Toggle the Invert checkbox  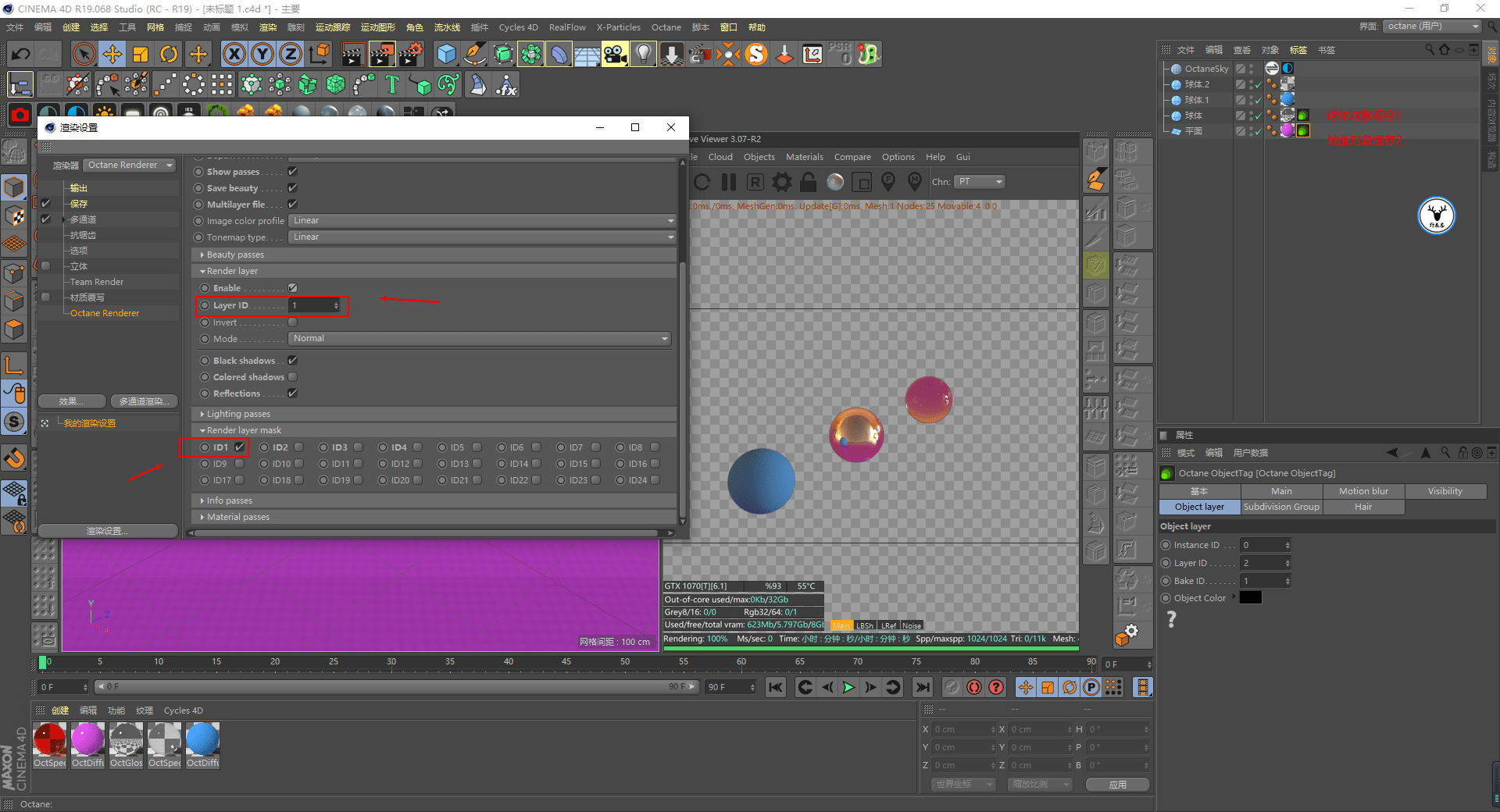tap(292, 322)
